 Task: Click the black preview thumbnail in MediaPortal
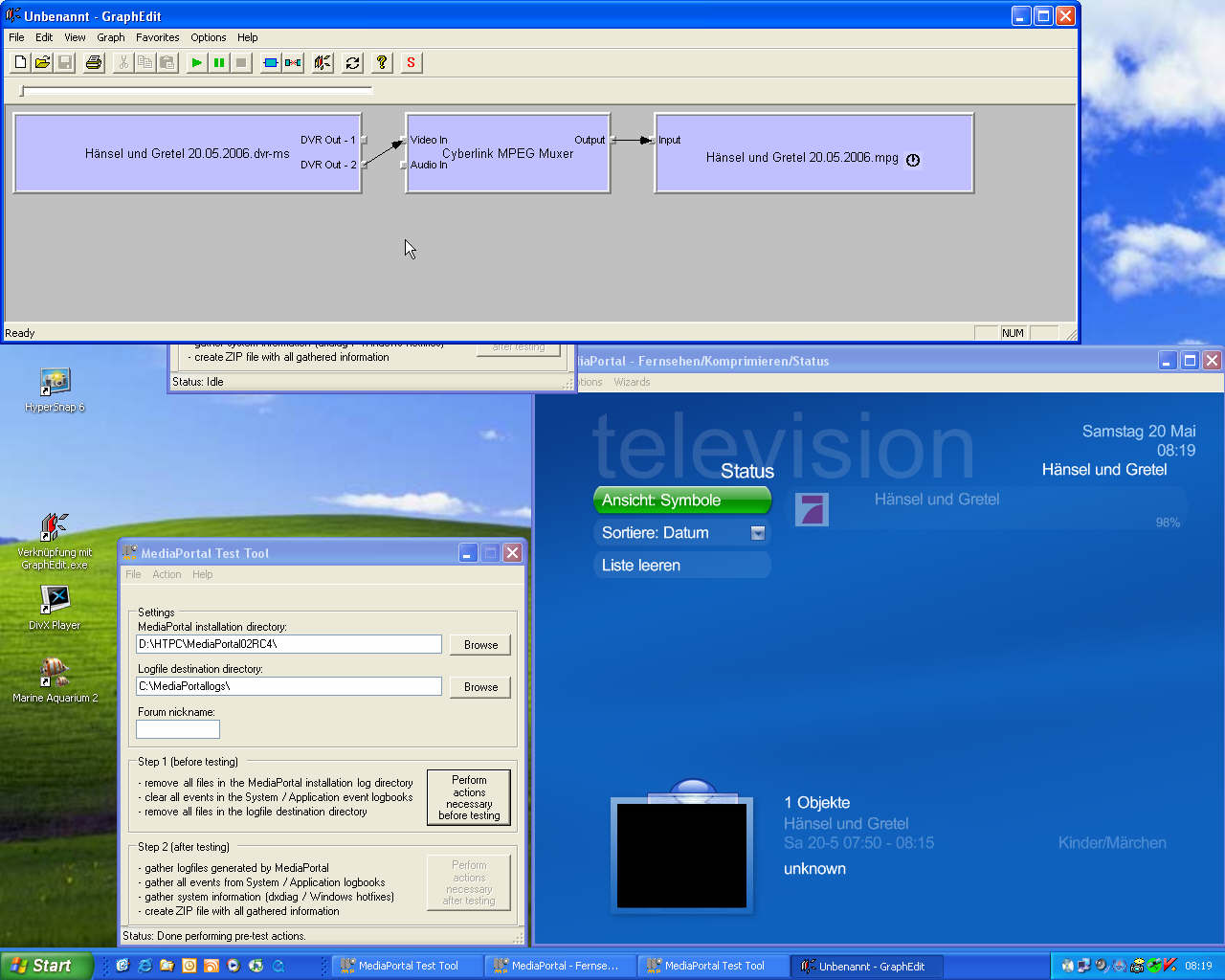point(681,856)
